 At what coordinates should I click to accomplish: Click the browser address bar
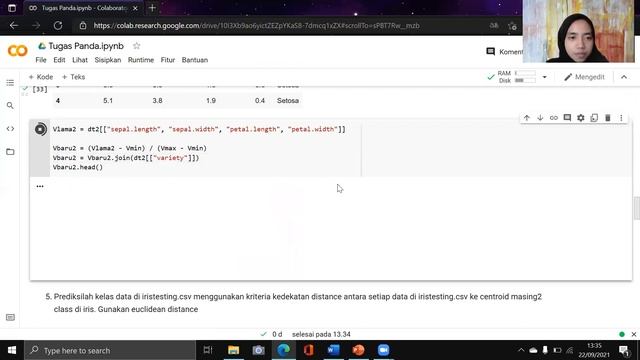coord(256,25)
